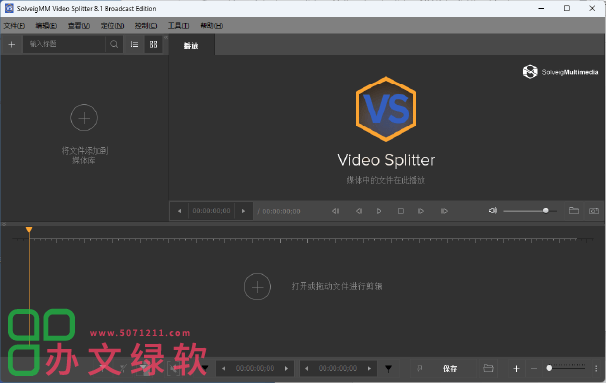Screen dimensions: 606x383
Task: Increase right marker time with right arrow
Action: tap(369, 369)
